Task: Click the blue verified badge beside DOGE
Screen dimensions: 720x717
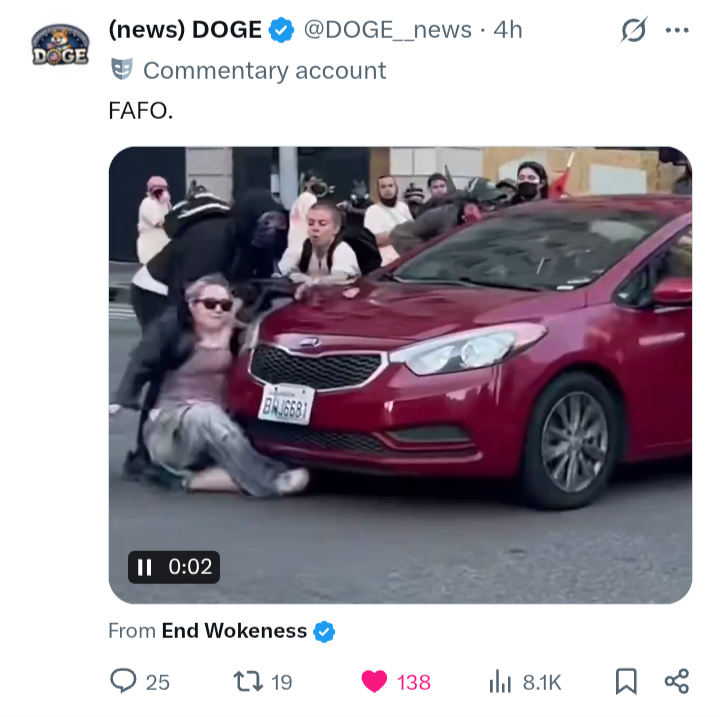Action: coord(281,30)
